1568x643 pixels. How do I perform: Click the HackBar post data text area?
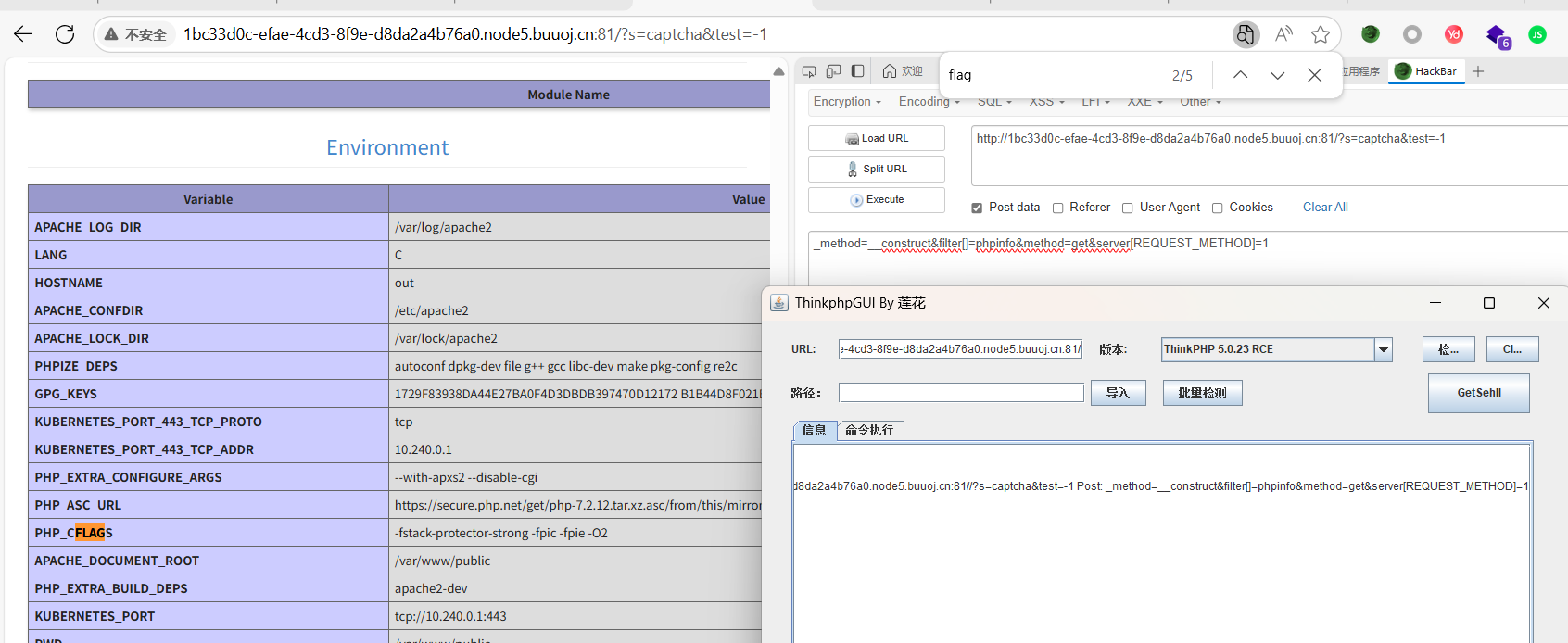(x=1188, y=259)
